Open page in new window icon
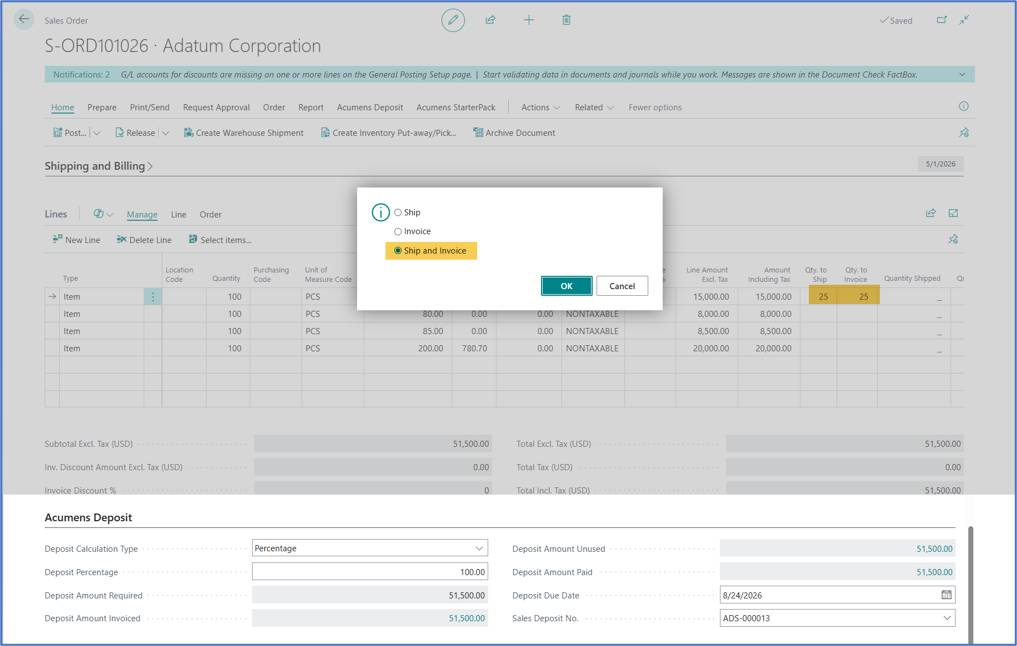The image size is (1017, 646). tap(941, 20)
